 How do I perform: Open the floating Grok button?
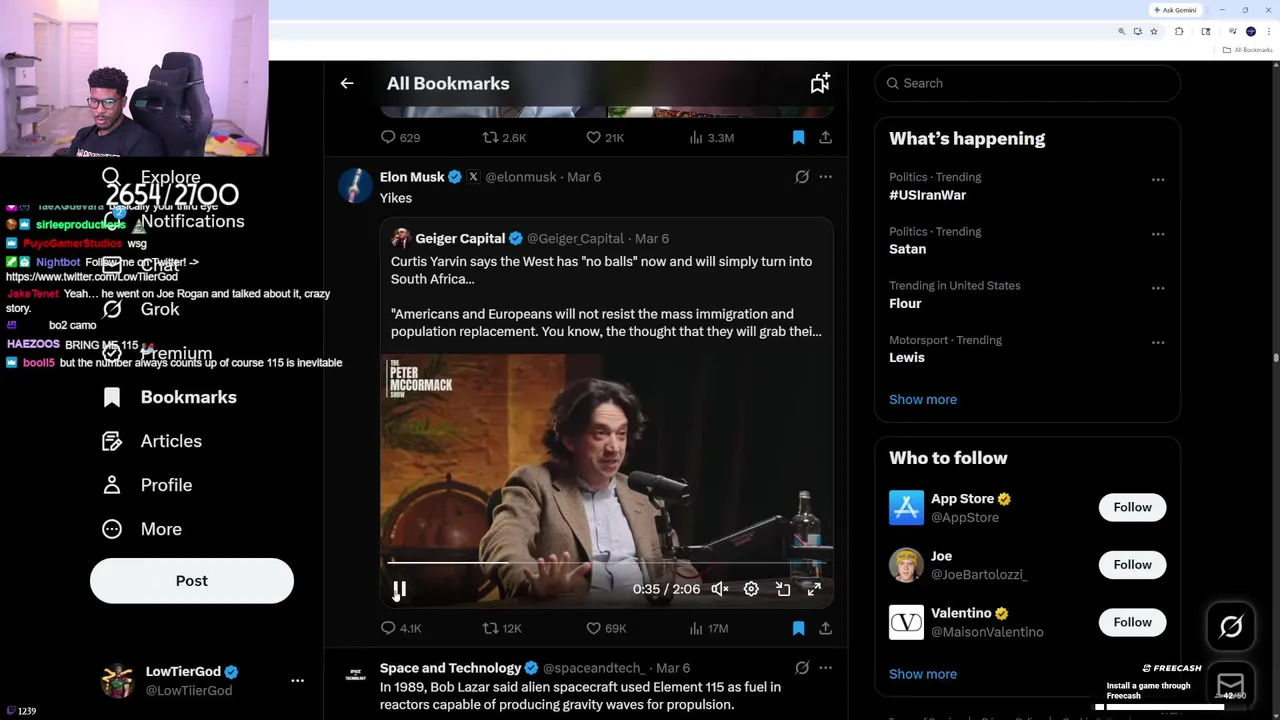tap(1231, 626)
